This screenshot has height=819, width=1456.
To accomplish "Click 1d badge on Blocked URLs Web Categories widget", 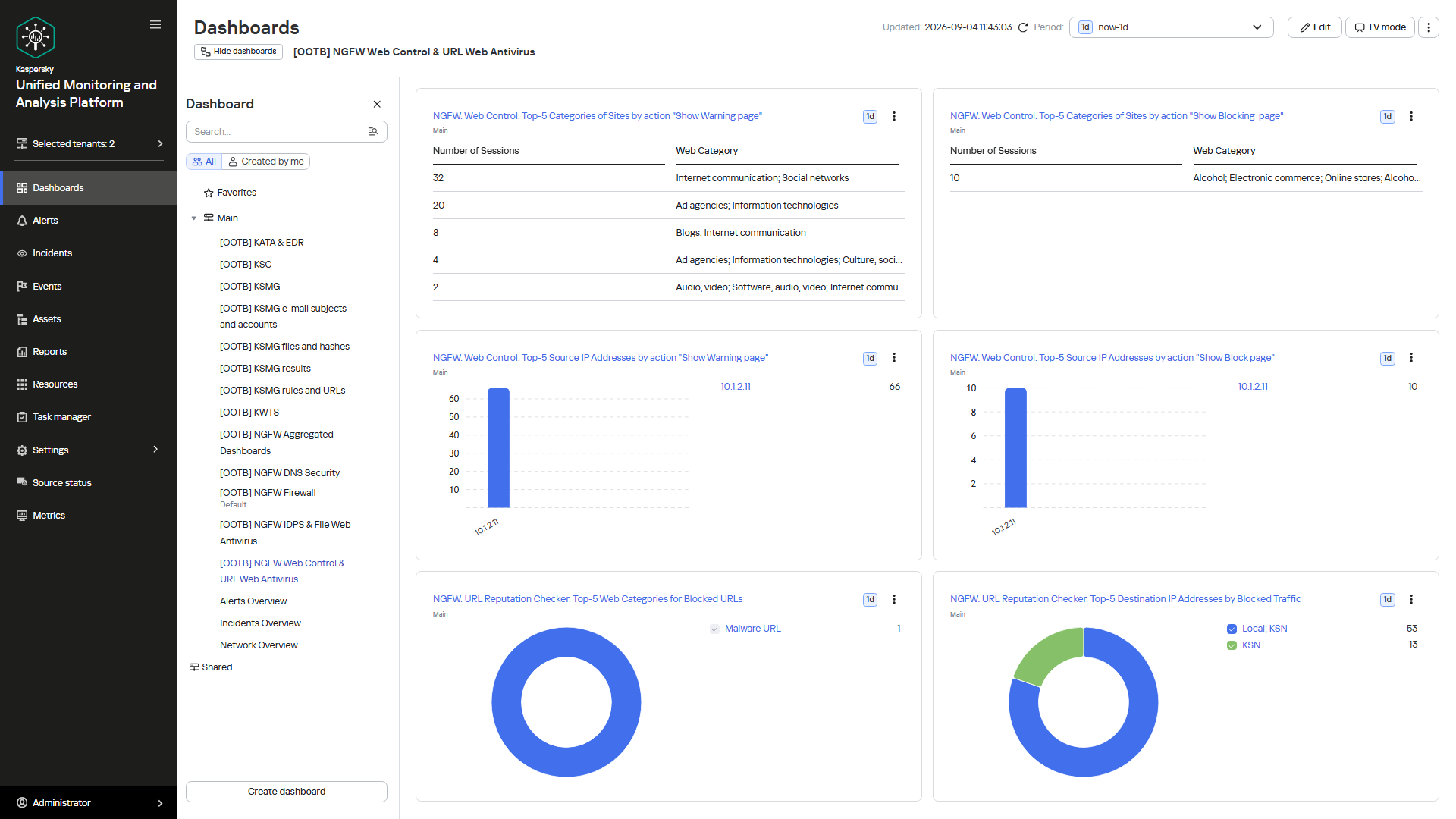I will 870,600.
